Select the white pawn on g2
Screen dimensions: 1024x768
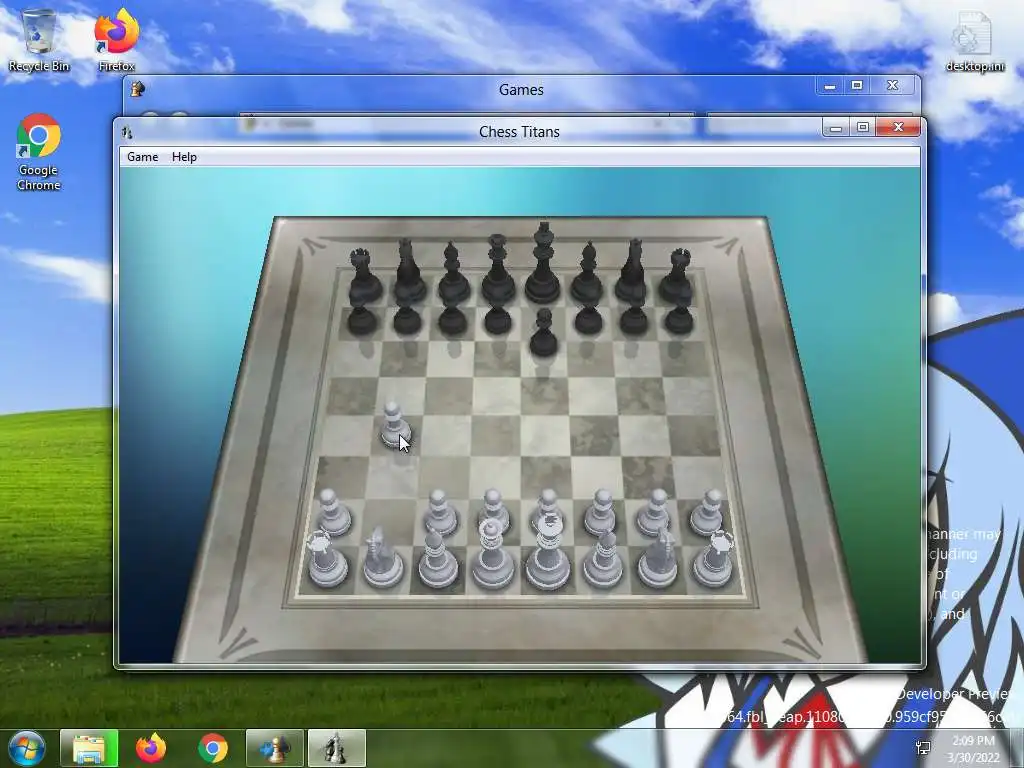tap(654, 513)
